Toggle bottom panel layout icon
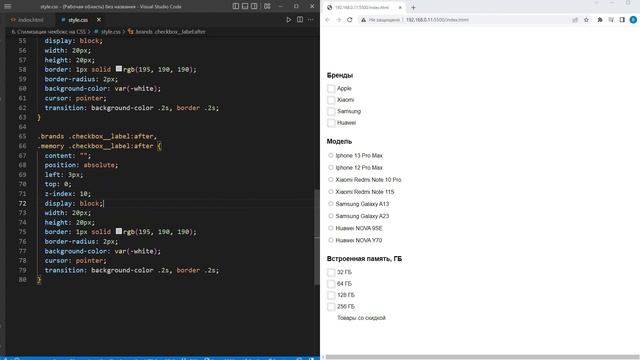 click(245, 6)
